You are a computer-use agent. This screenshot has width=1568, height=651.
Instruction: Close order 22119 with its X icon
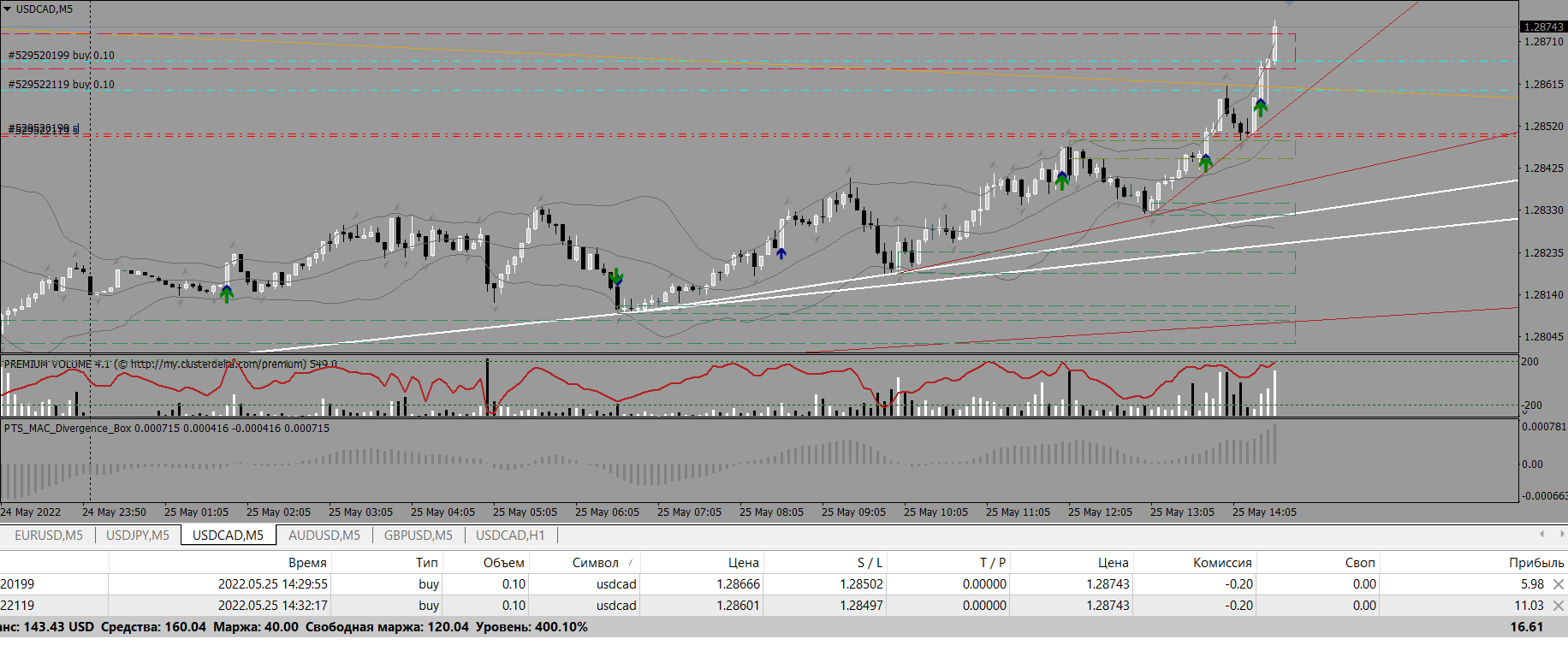1558,606
